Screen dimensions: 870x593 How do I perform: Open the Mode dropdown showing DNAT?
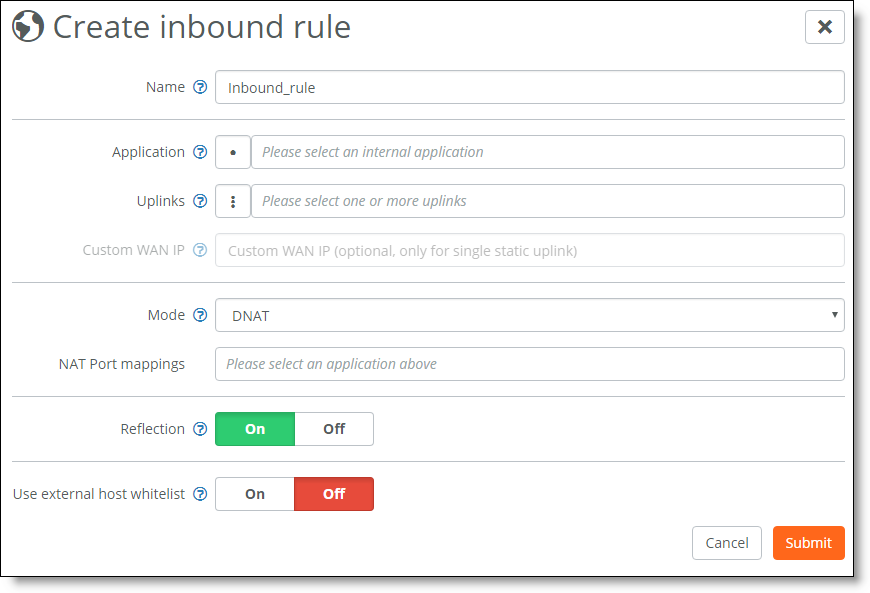click(x=529, y=315)
